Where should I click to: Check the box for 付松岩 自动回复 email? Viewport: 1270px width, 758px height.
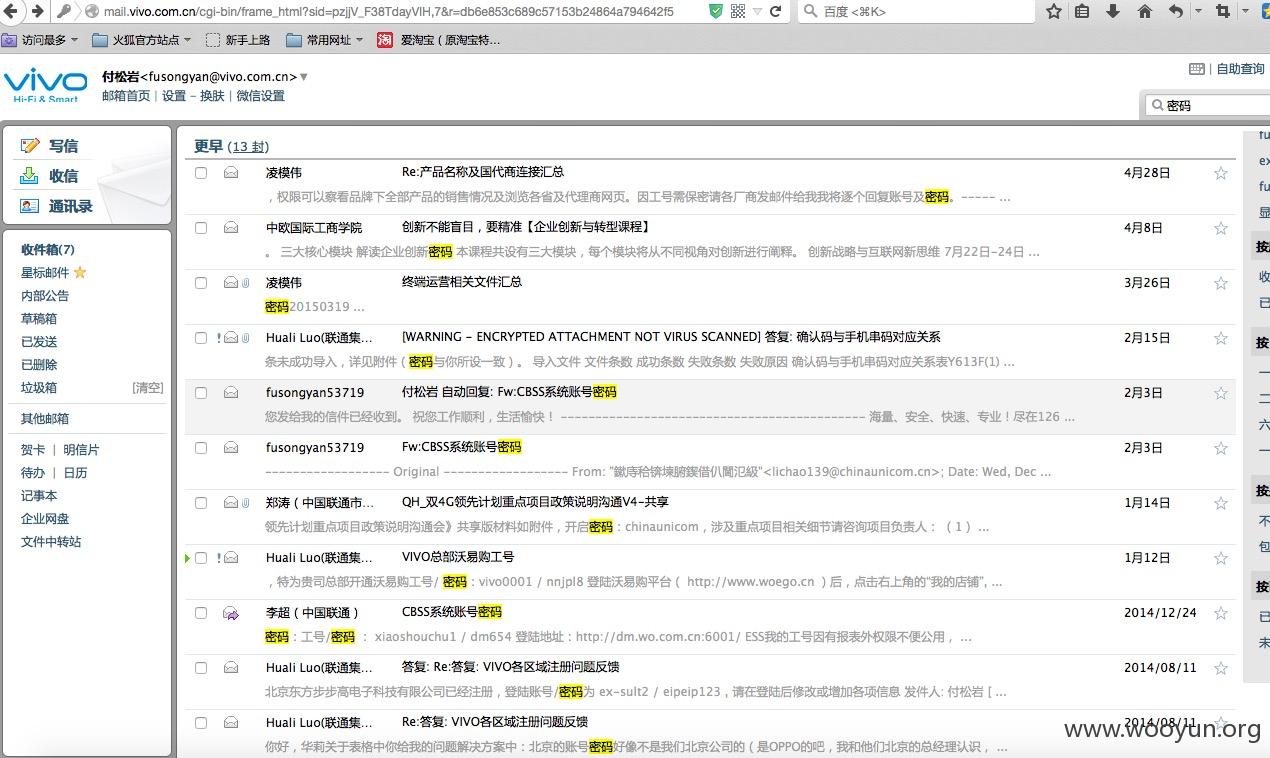click(x=201, y=393)
